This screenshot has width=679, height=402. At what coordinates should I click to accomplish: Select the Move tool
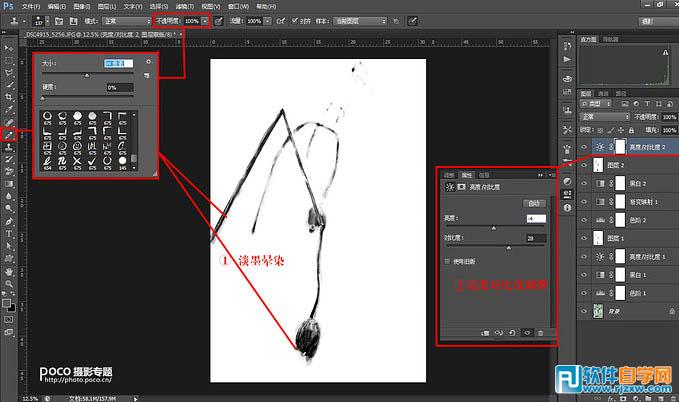click(x=9, y=48)
